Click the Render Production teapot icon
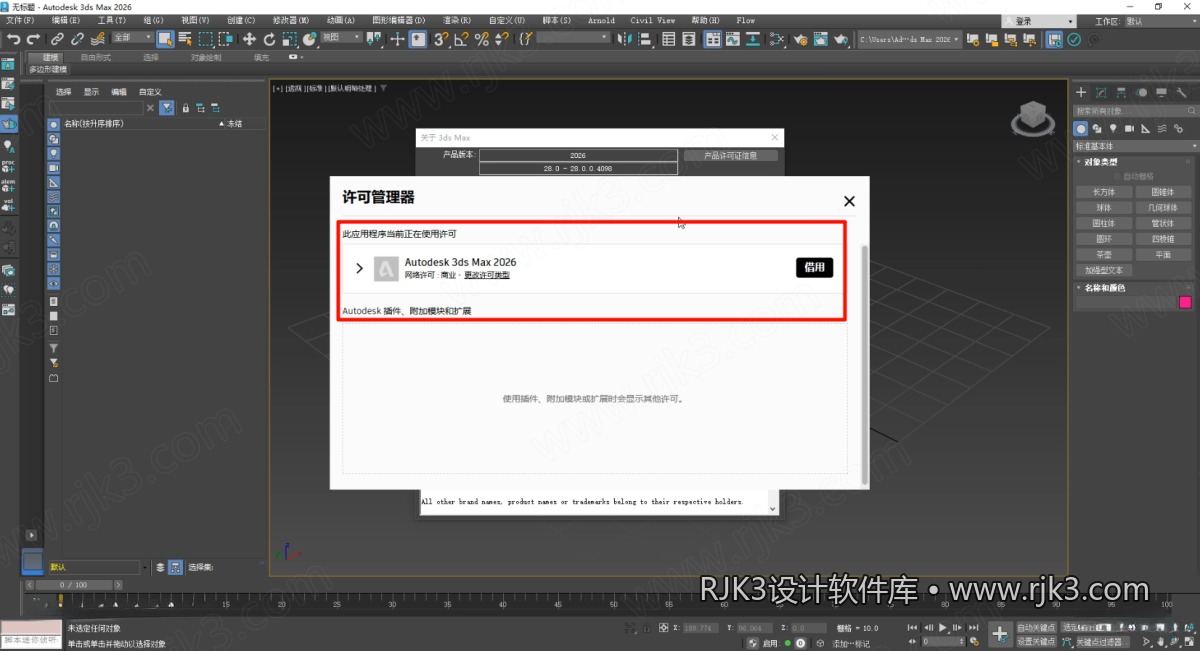Screen dimensions: 1200x651 tap(841, 39)
